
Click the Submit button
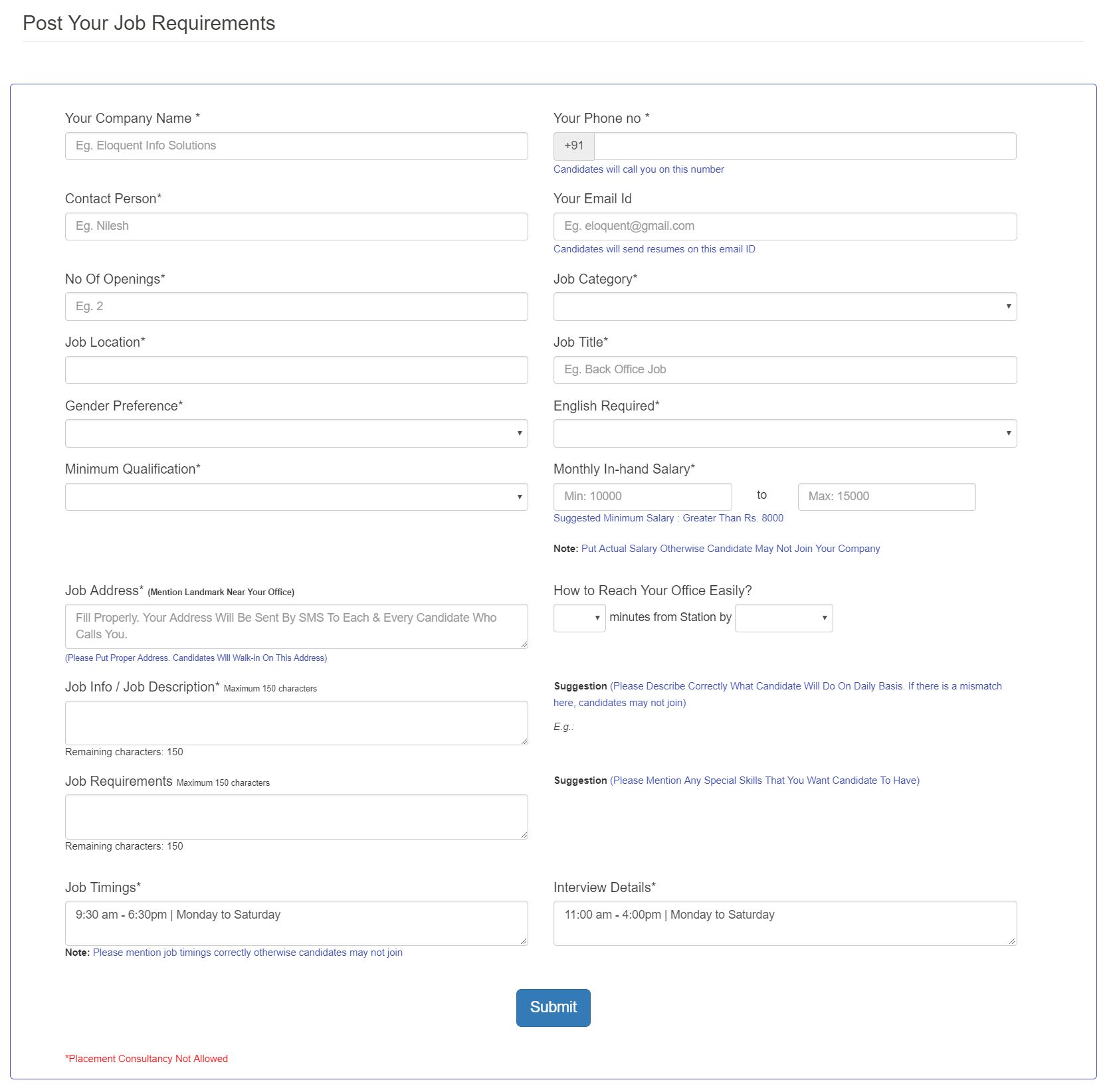click(553, 1007)
